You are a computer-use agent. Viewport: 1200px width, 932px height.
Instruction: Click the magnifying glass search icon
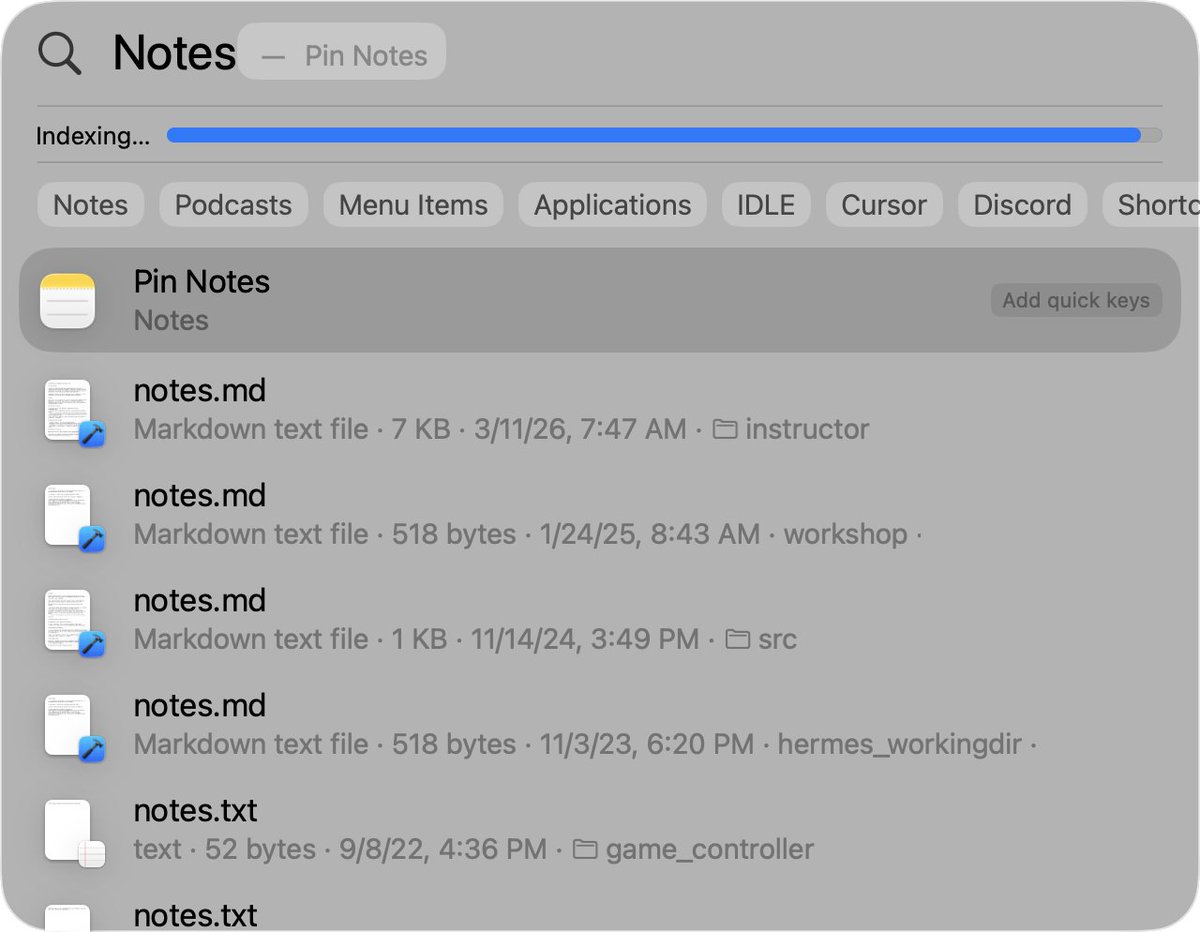pyautogui.click(x=59, y=52)
